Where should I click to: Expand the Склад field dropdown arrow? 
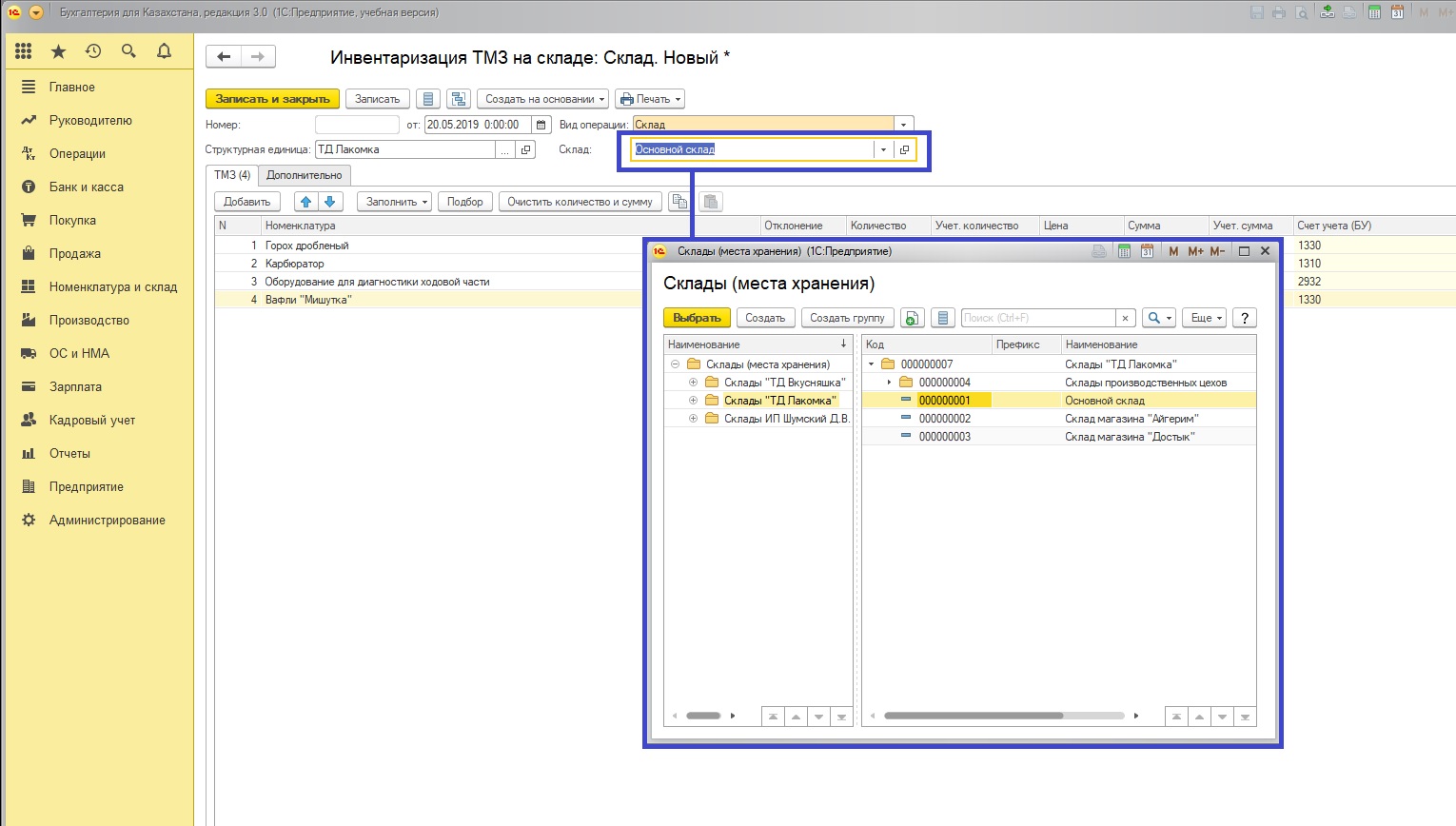(883, 149)
